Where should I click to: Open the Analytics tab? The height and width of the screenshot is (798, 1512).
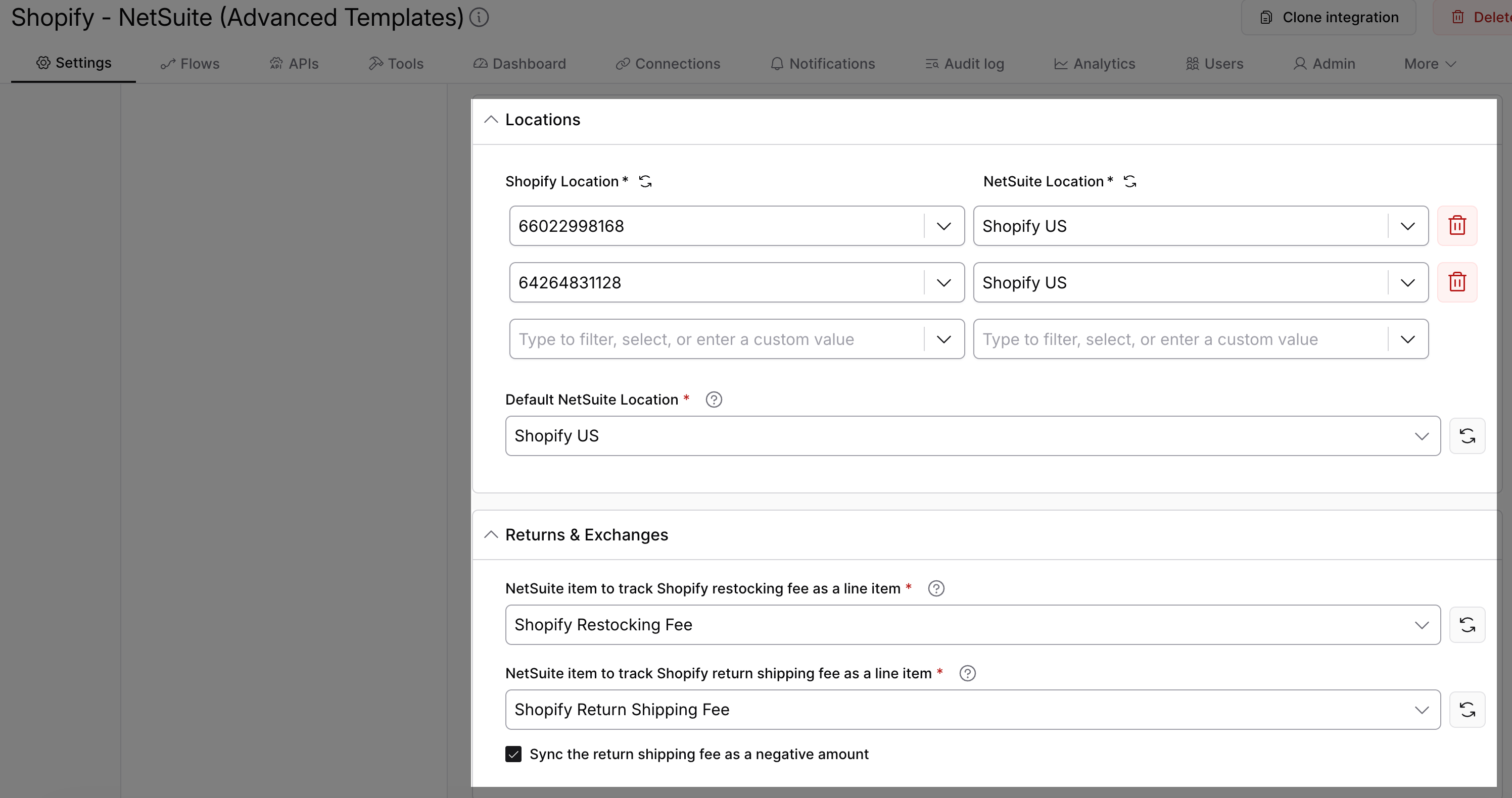tap(1095, 64)
